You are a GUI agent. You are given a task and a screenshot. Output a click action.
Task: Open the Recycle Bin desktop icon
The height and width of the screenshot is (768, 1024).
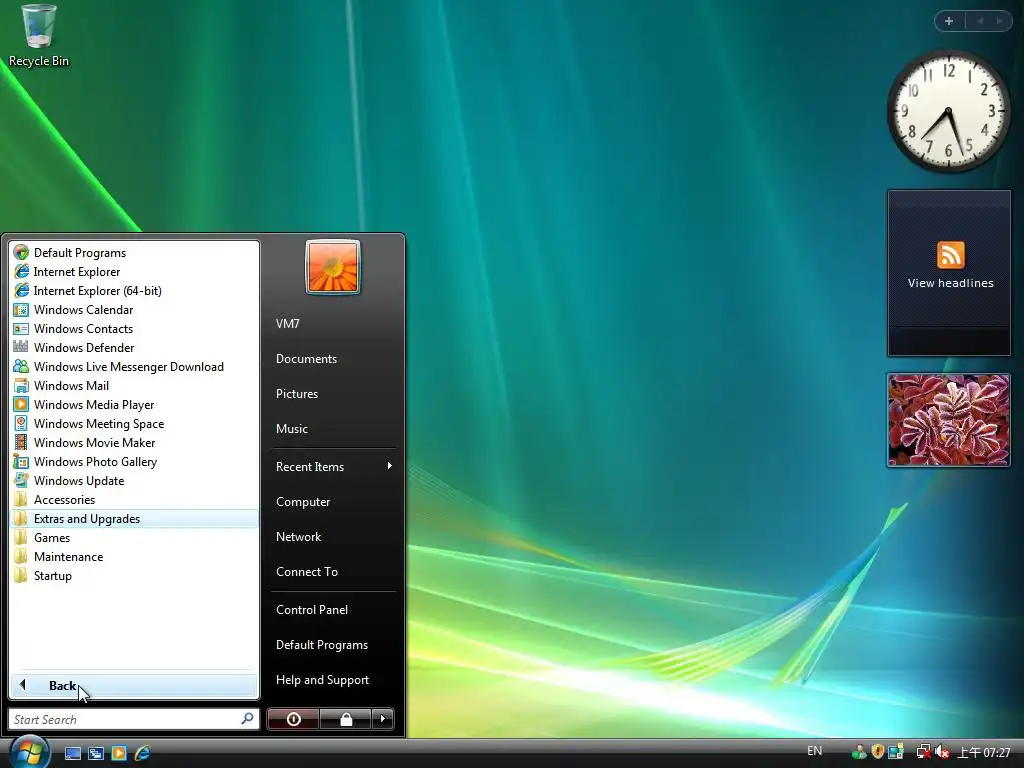click(39, 36)
